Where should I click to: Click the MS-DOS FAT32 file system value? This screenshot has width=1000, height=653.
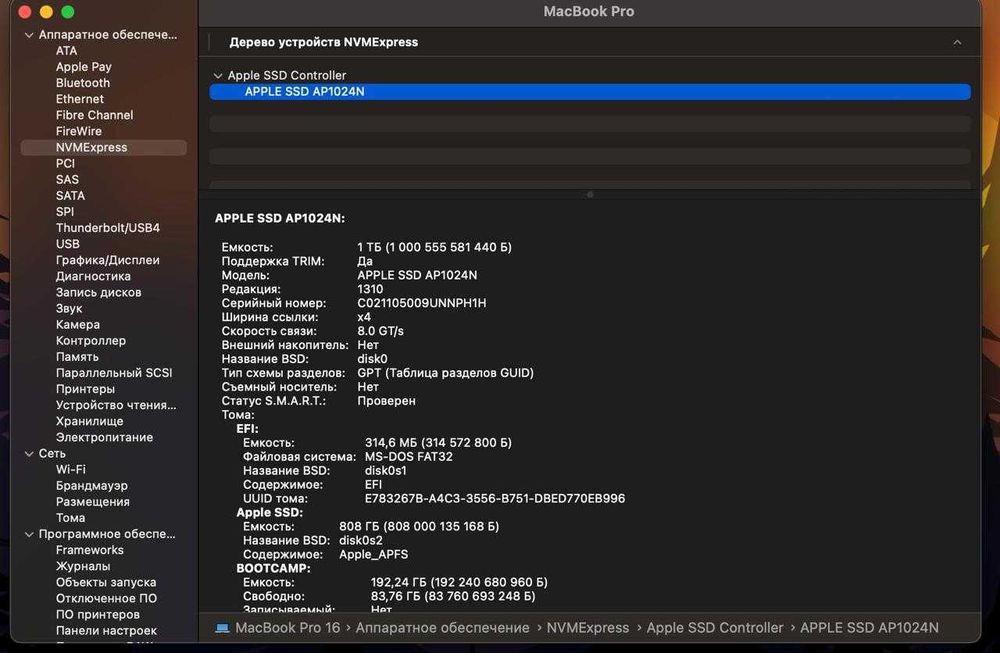tap(409, 457)
